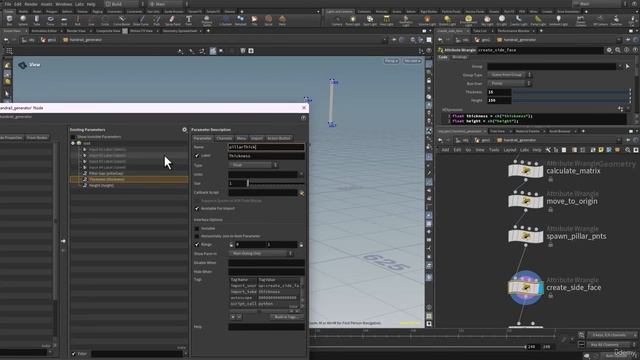Screen dimensions: 640x360
Task: Toggle the Invisible checkbox
Action: click(197, 229)
